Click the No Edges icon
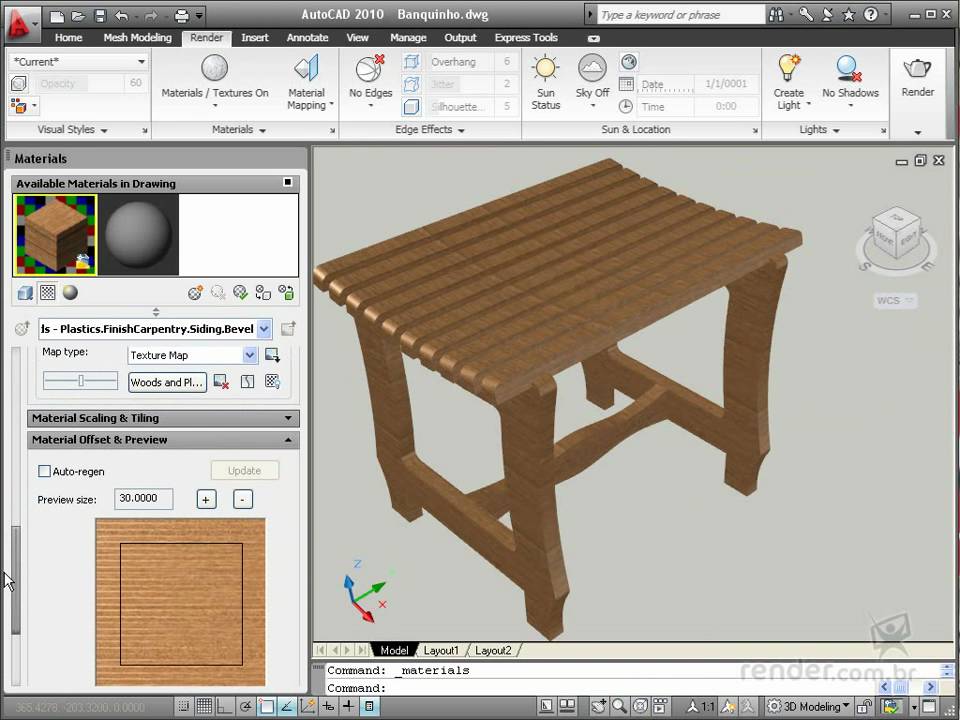The height and width of the screenshot is (720, 960). click(x=370, y=70)
